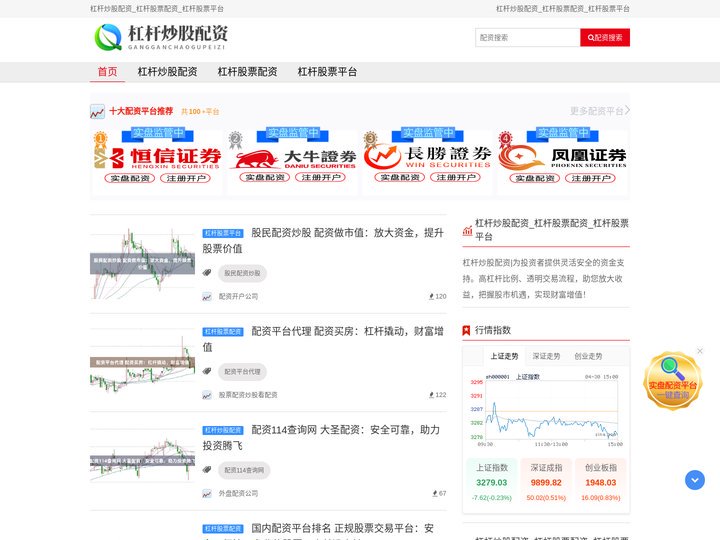Click the search box labeled 配资搜索
The image size is (720, 540).
(x=528, y=38)
